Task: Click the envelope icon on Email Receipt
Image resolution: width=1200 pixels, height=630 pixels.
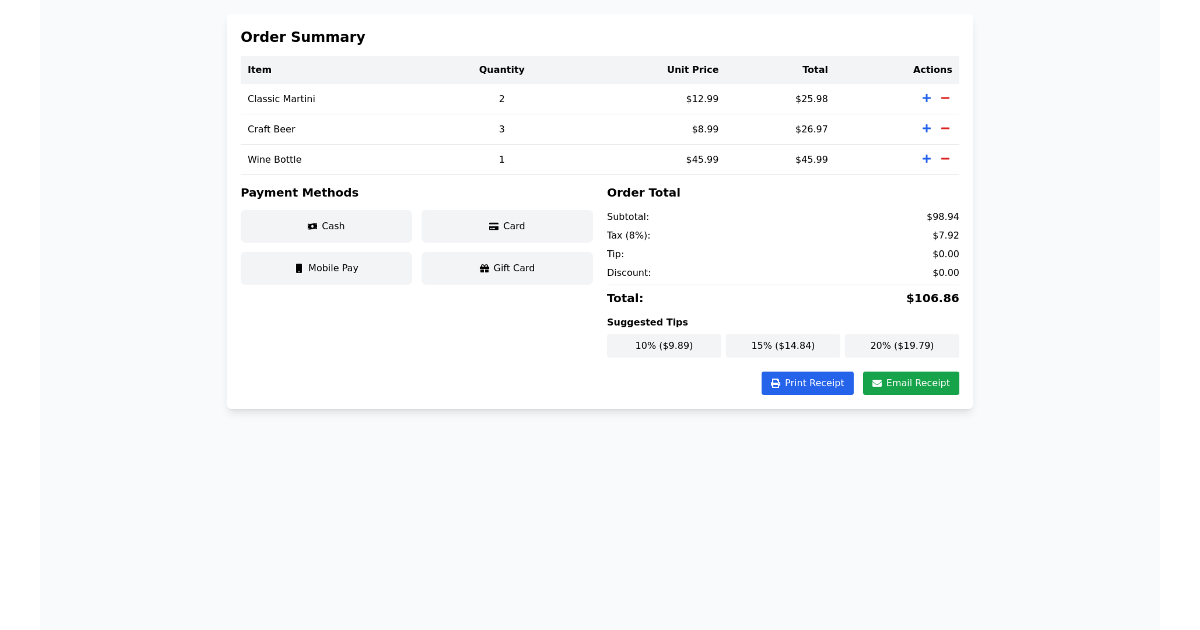Action: tap(877, 383)
